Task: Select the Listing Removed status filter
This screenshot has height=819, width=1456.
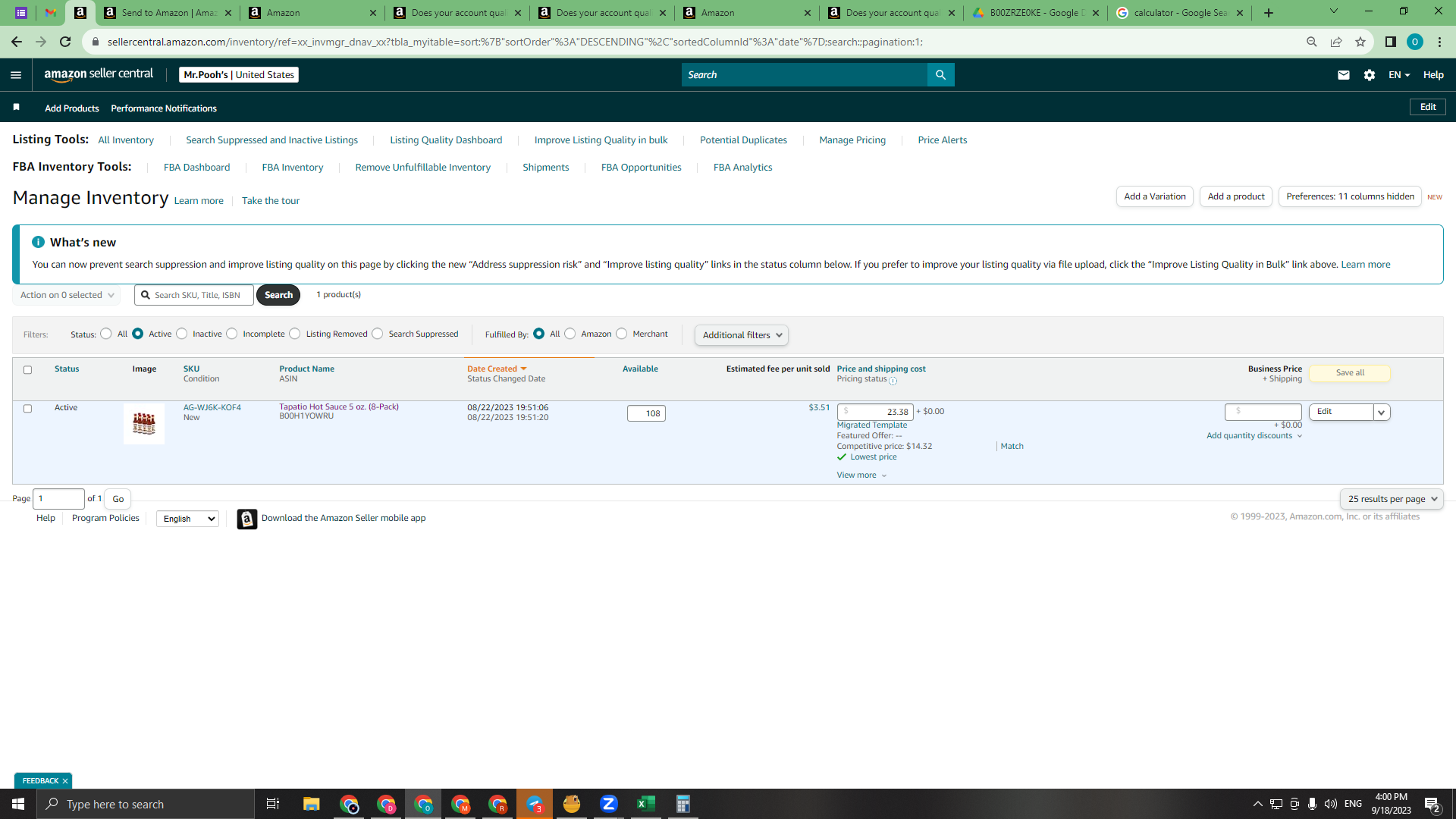Action: [x=295, y=334]
